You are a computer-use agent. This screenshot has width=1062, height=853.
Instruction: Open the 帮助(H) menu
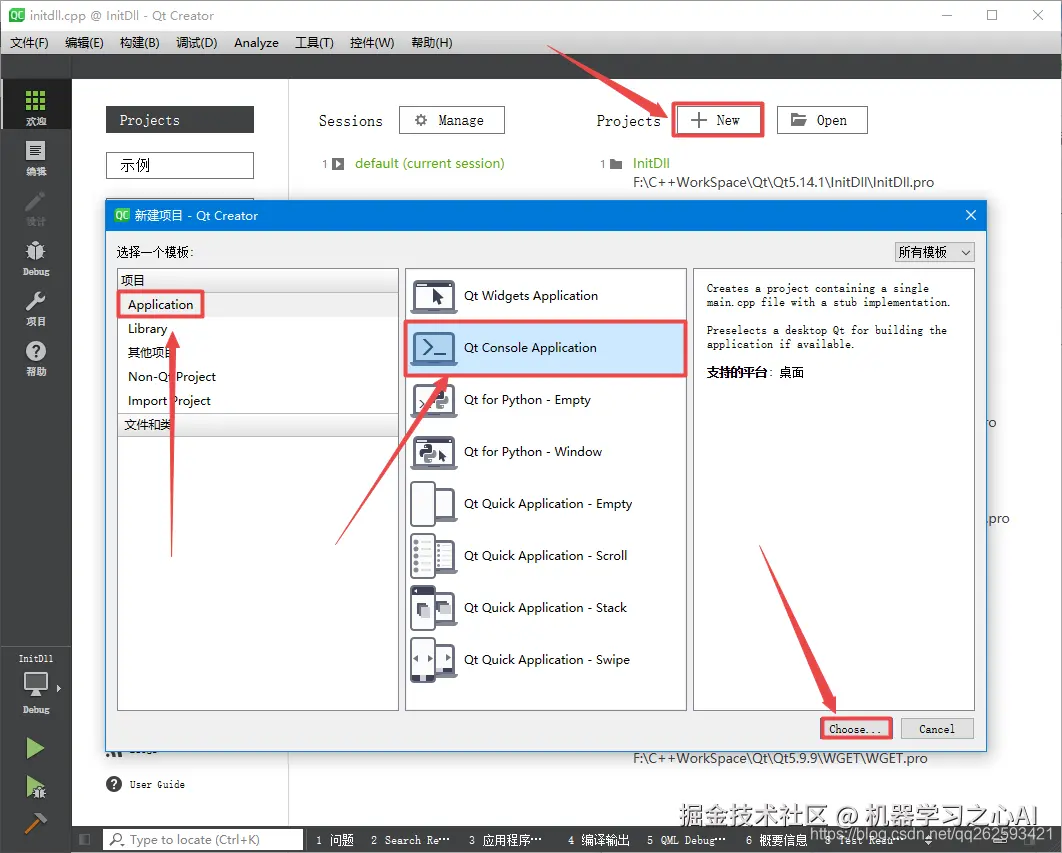[x=431, y=43]
